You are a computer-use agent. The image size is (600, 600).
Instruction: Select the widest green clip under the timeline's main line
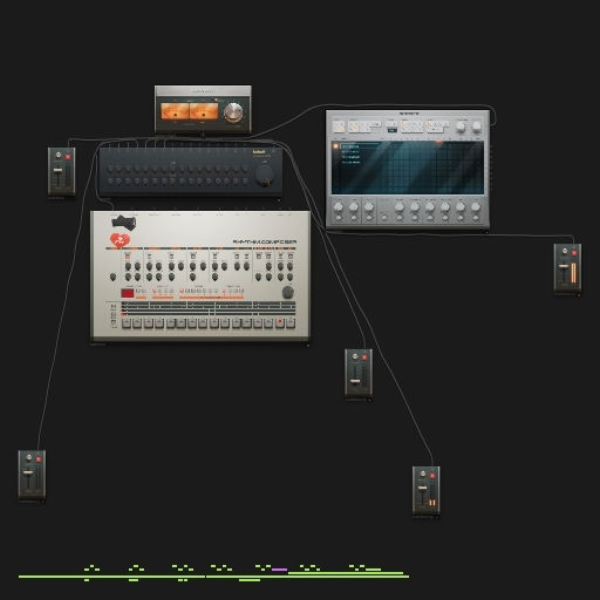click(x=249, y=580)
